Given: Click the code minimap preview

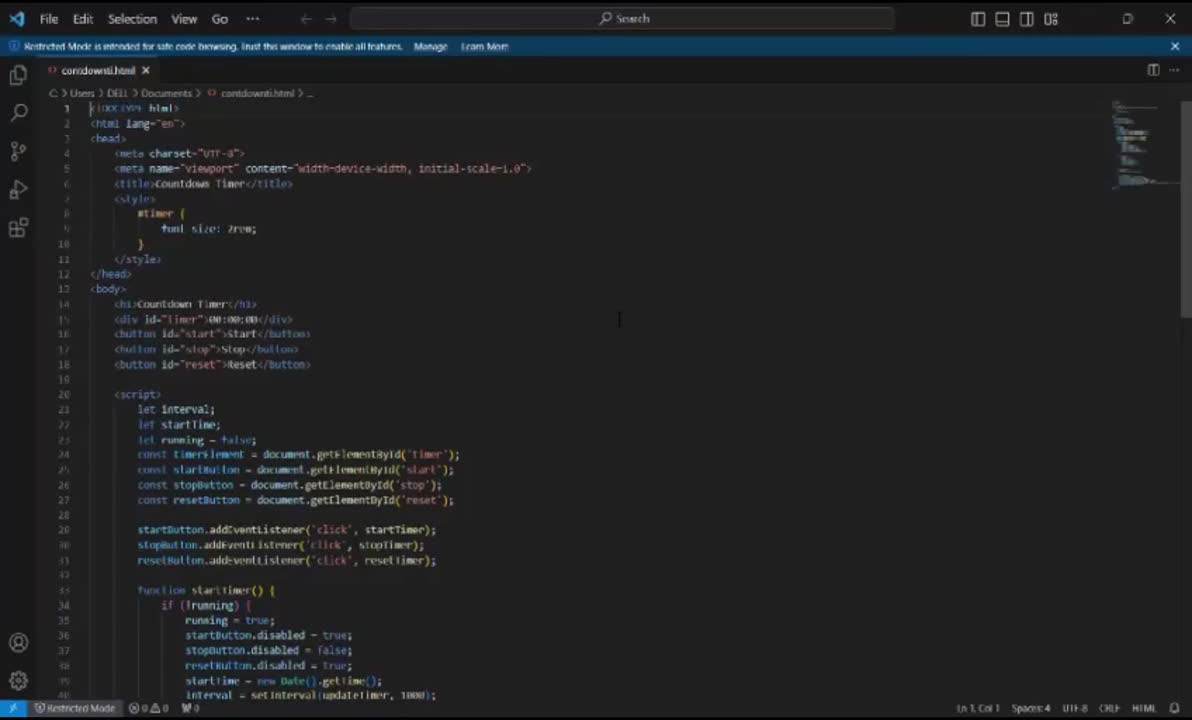Looking at the screenshot, I should [1135, 145].
